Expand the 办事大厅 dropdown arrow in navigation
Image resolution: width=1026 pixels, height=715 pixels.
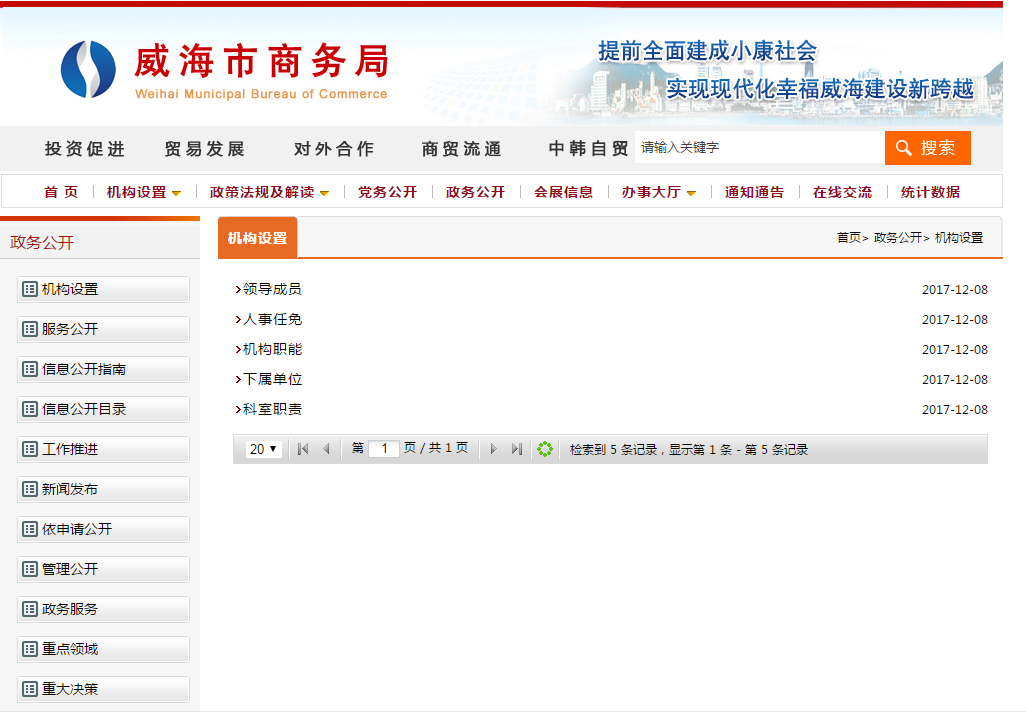(691, 193)
